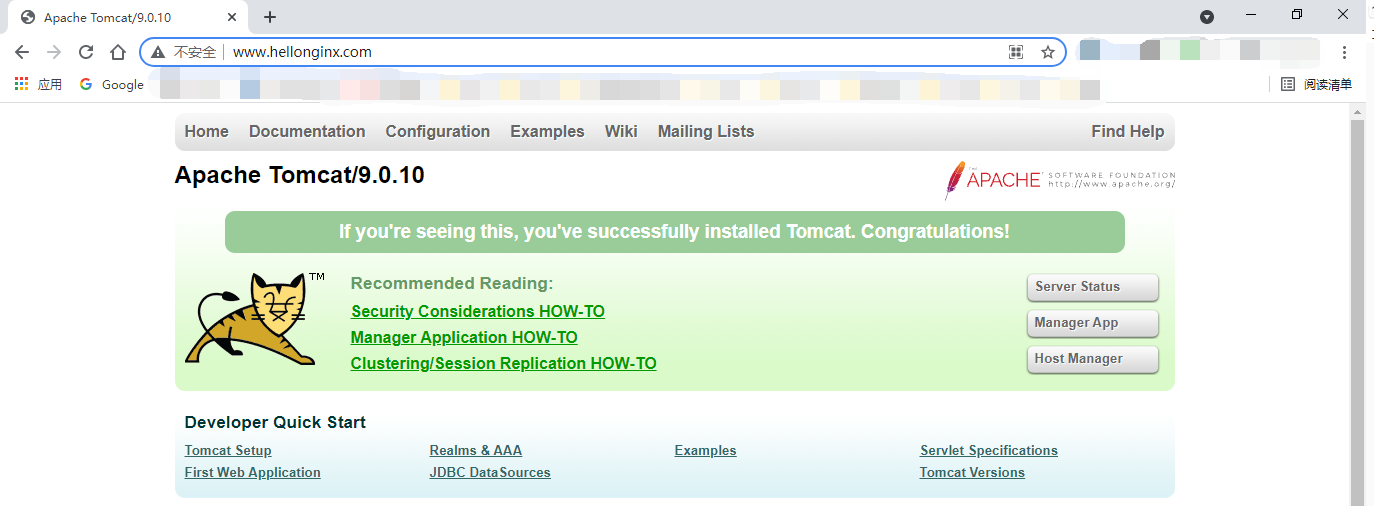The height and width of the screenshot is (506, 1374).
Task: Open the Google bookmark
Action: click(112, 84)
